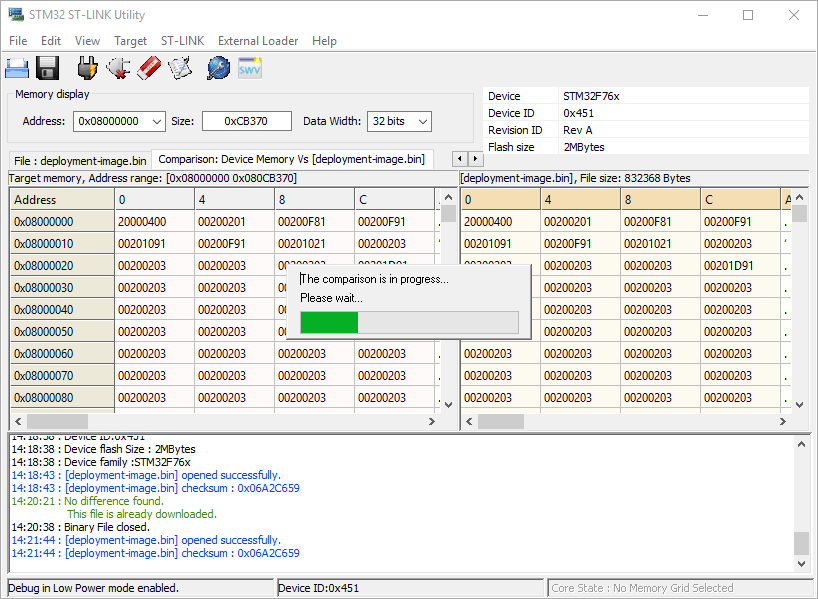Image resolution: width=818 pixels, height=599 pixels.
Task: Click left grid horizontal scroll right arrow
Action: [432, 422]
